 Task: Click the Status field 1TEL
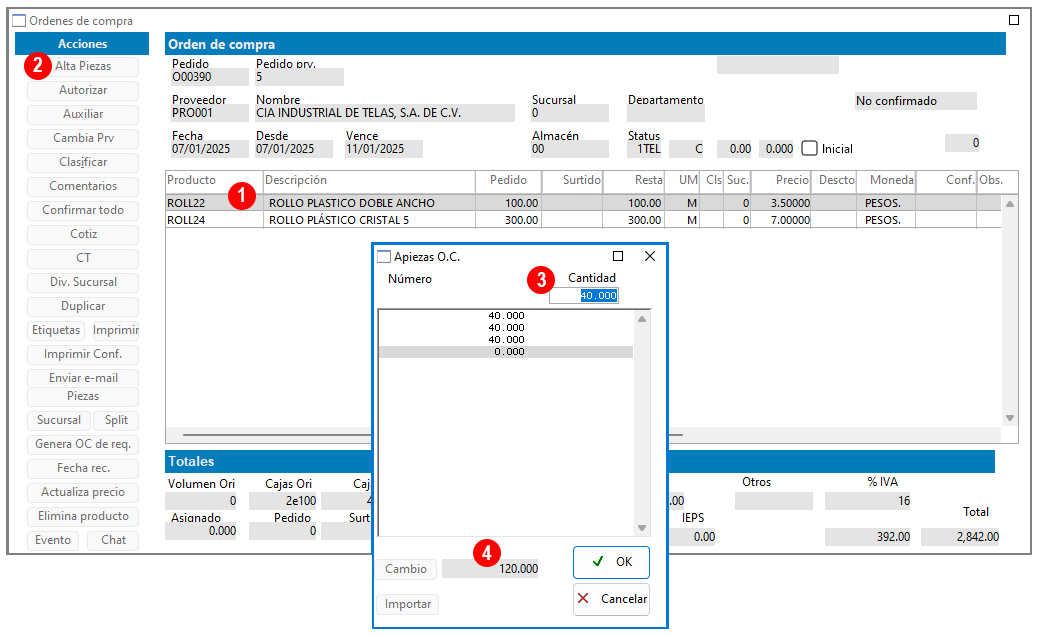click(645, 149)
